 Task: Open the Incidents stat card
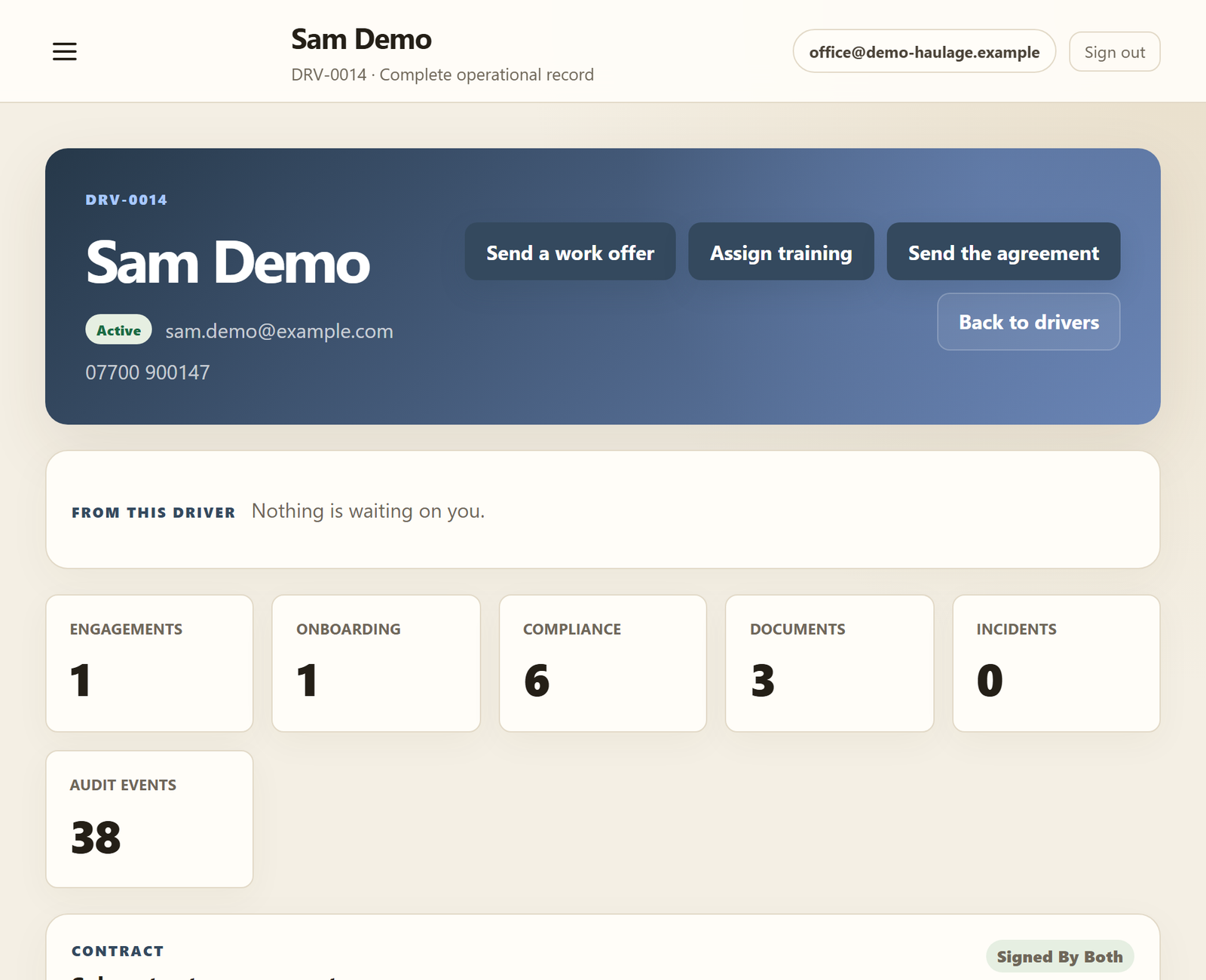point(1056,663)
